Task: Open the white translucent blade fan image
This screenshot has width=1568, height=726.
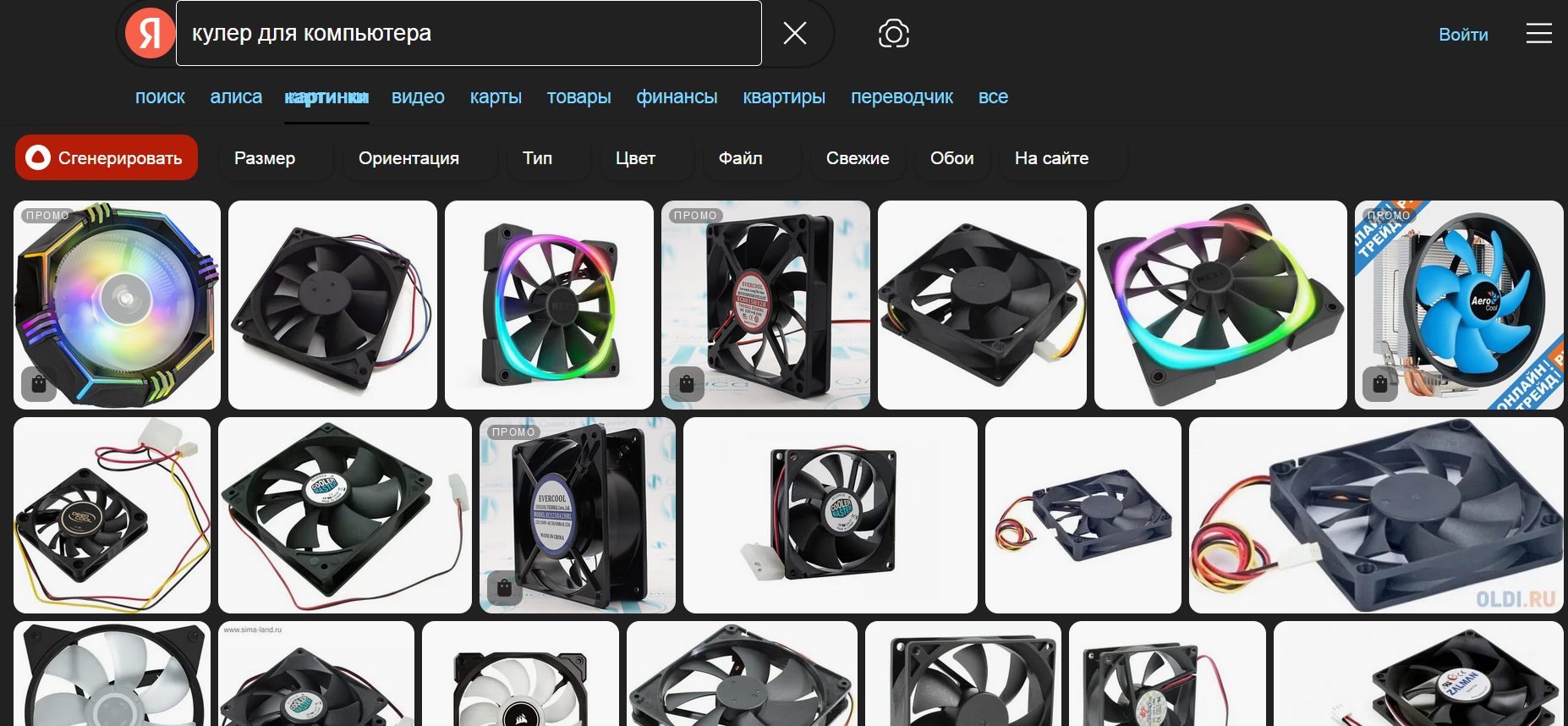Action: pyautogui.click(x=112, y=674)
